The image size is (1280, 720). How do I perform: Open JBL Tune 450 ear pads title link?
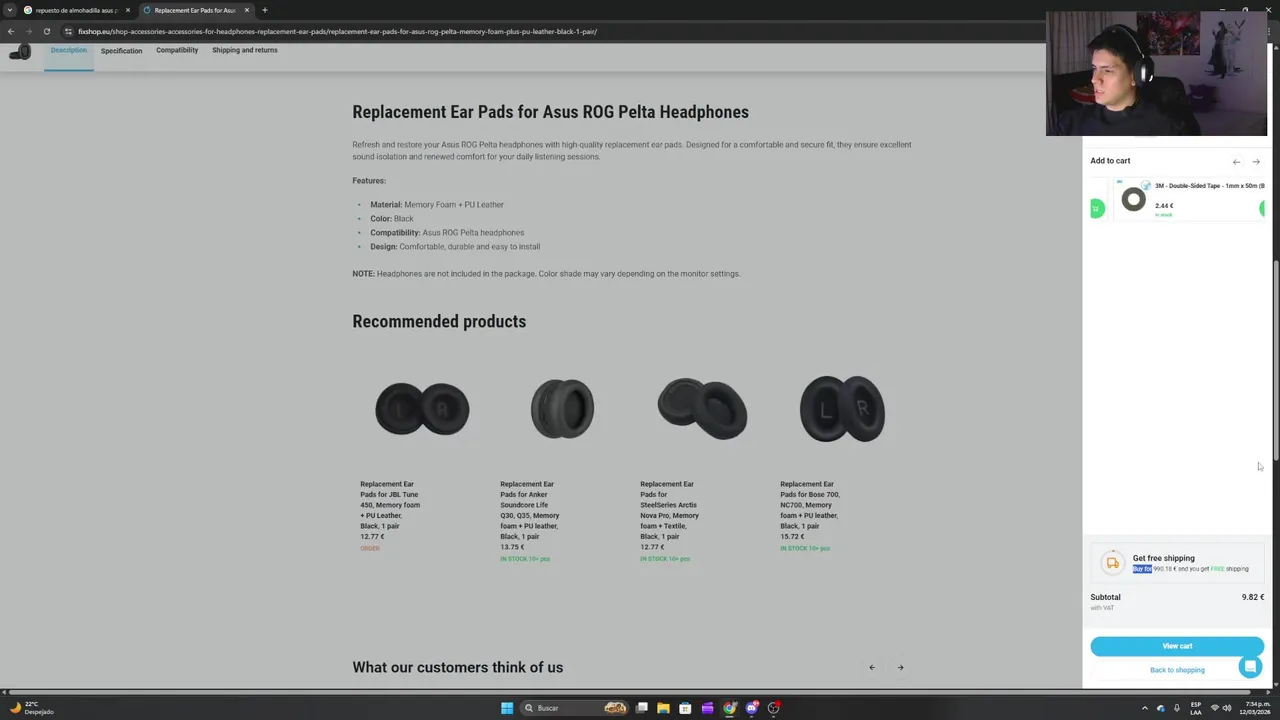(390, 505)
